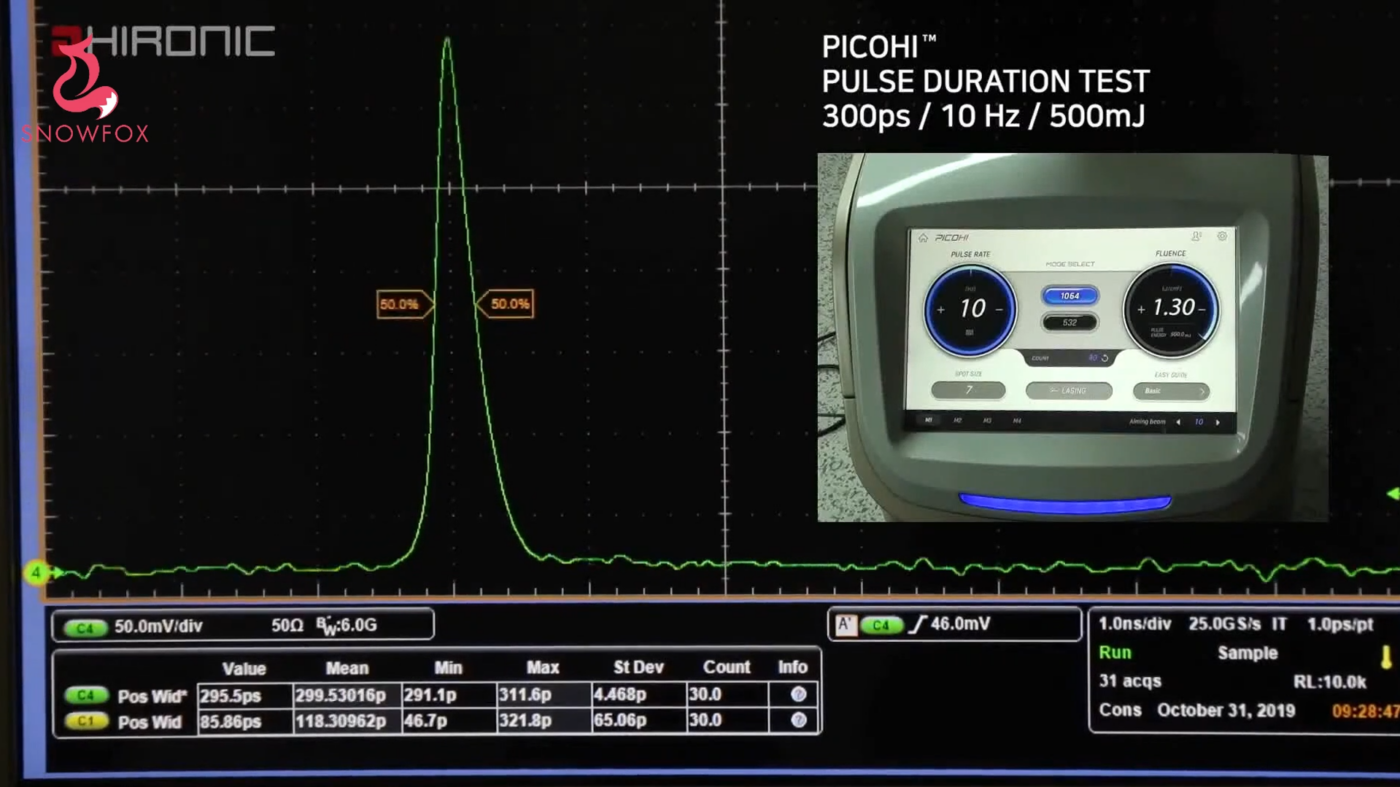Click the St Dev column header
1400x787 pixels.
(x=639, y=667)
